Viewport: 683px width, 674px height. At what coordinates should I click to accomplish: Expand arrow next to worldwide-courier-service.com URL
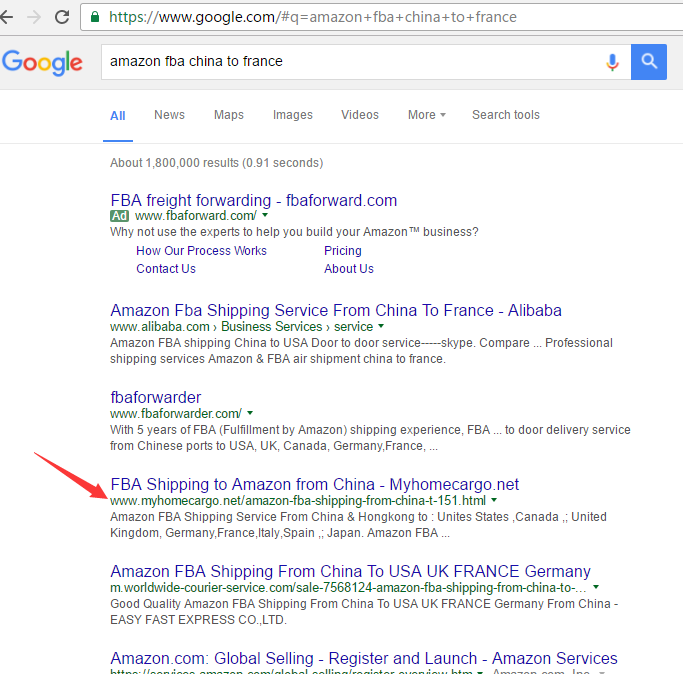tap(596, 587)
